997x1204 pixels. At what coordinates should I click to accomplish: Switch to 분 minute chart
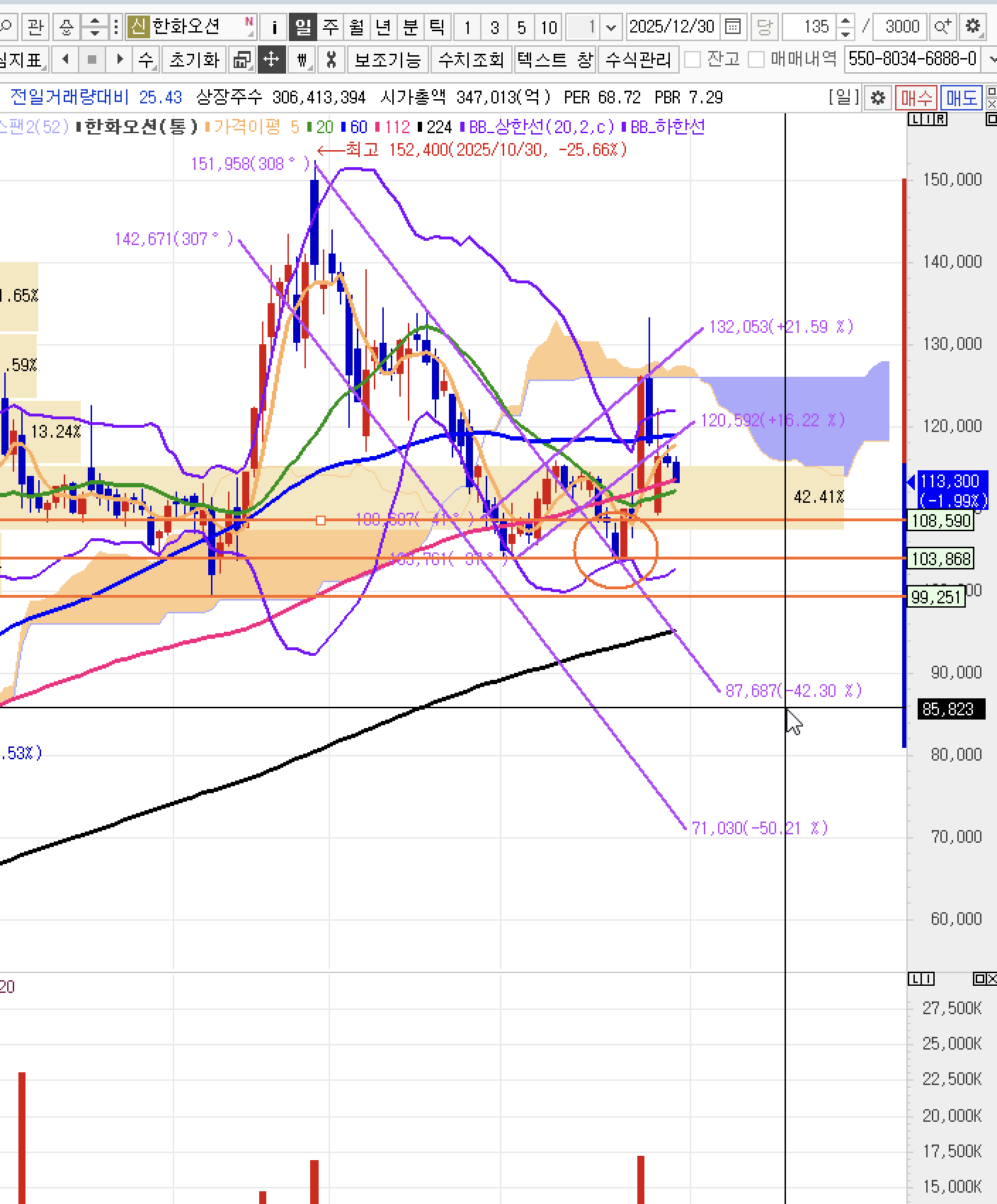[x=411, y=28]
